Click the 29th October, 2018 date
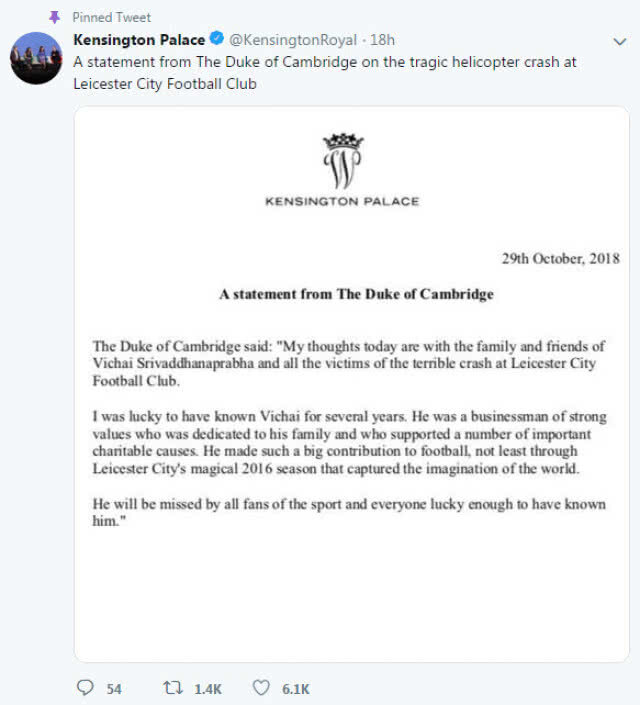The width and height of the screenshot is (640, 705). click(x=561, y=259)
